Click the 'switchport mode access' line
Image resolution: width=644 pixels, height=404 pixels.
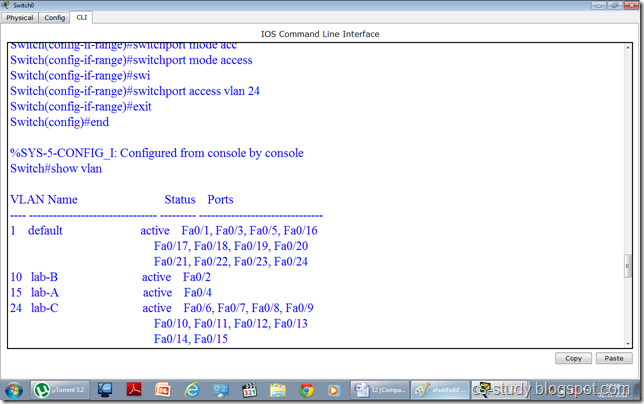[131, 60]
